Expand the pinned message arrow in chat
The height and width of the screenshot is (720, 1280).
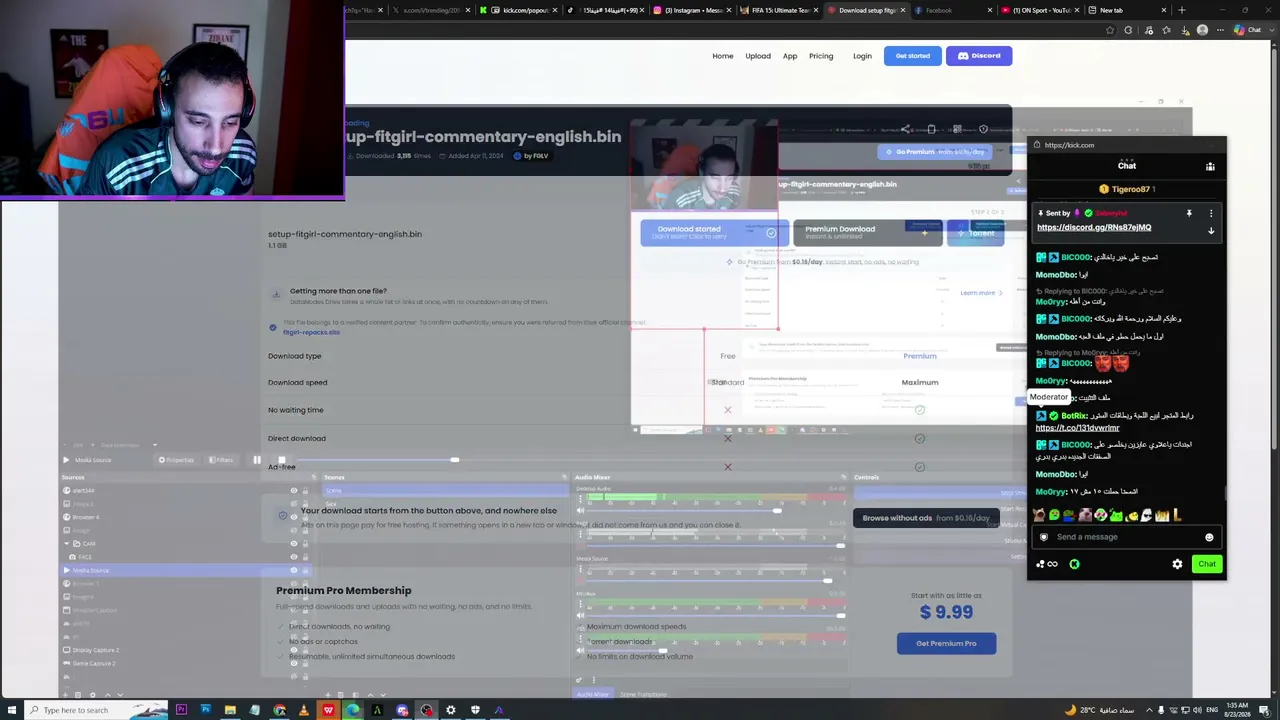[1211, 231]
